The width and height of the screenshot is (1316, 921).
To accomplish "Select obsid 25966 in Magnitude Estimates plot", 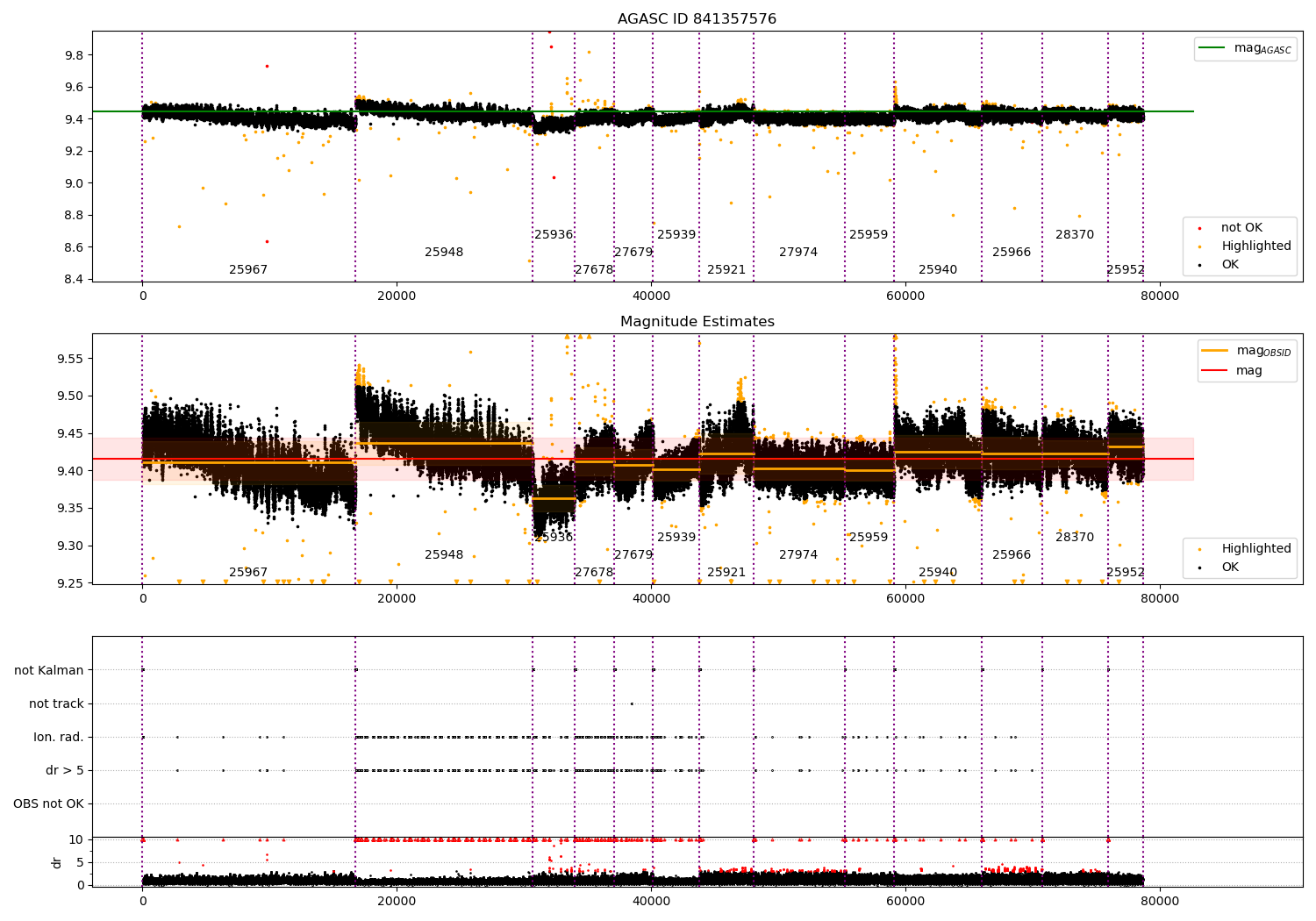I will (1012, 555).
